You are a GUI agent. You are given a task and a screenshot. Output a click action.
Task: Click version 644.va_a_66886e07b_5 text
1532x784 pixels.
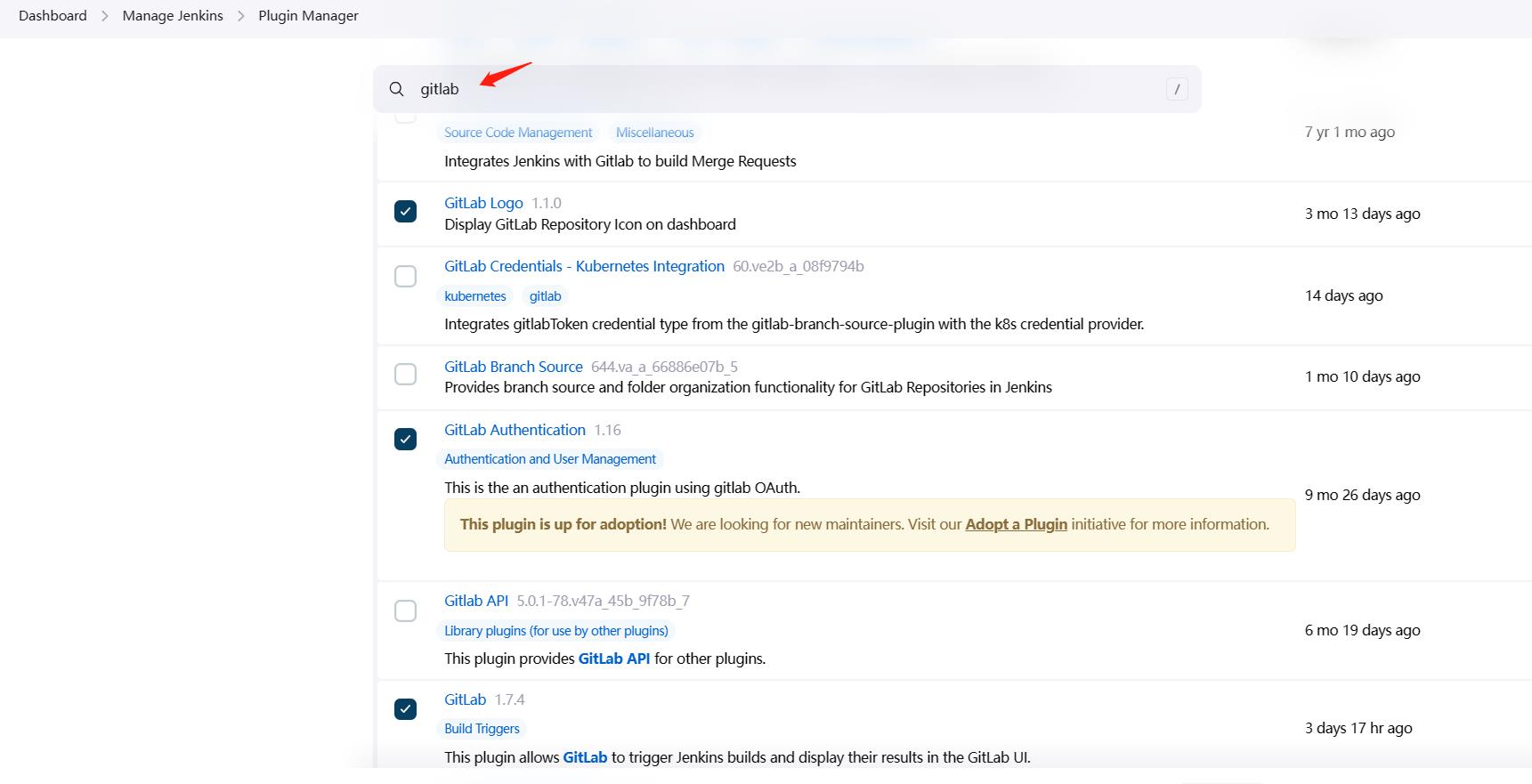tap(664, 367)
